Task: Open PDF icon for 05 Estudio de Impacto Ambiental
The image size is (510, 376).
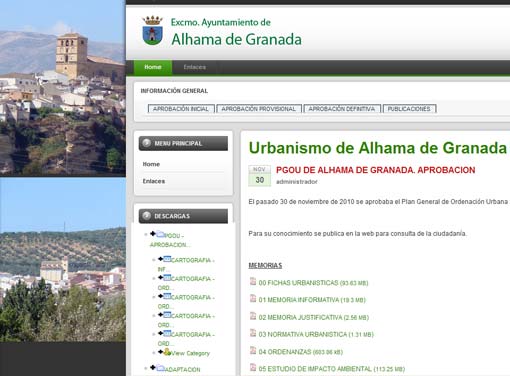Action: click(x=253, y=367)
